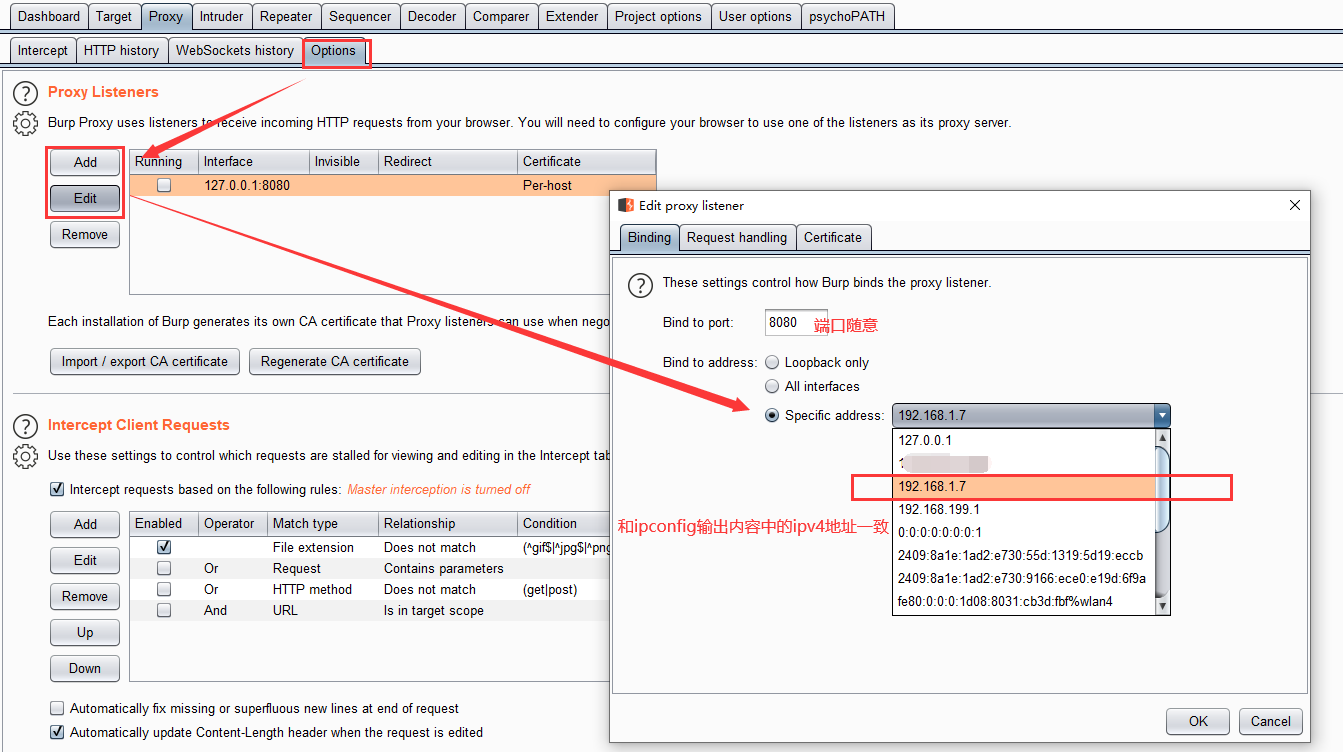This screenshot has width=1343, height=752.
Task: Click the Bind to port input field
Action: pos(796,322)
